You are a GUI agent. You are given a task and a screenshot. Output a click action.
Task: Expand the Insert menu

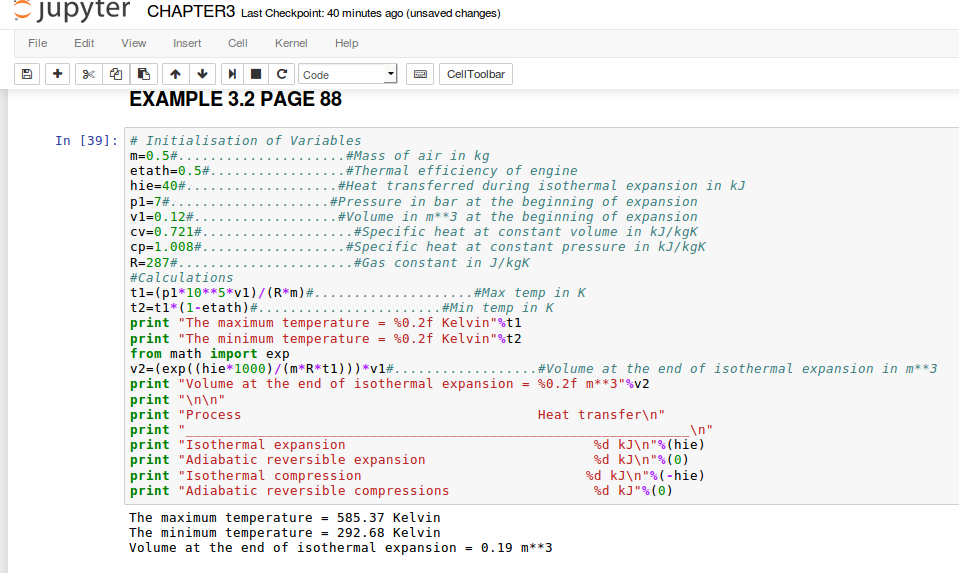click(187, 43)
